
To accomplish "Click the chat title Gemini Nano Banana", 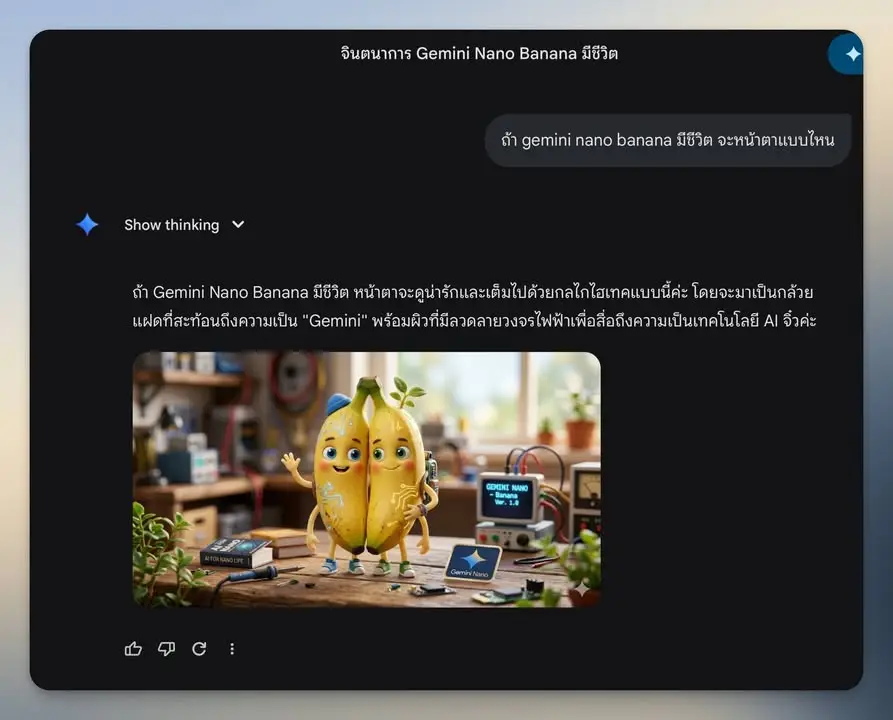I will point(479,54).
